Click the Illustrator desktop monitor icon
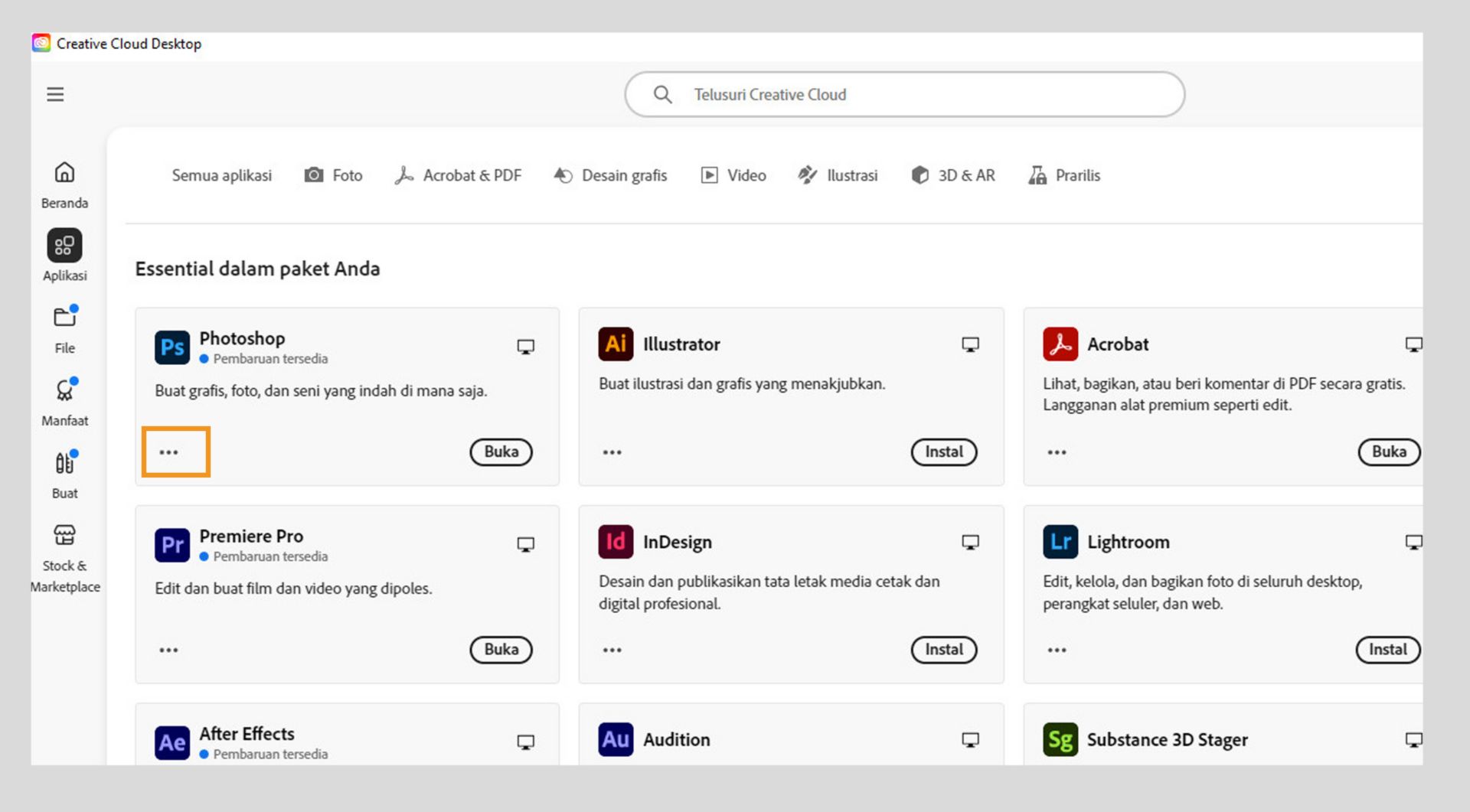 tap(970, 345)
